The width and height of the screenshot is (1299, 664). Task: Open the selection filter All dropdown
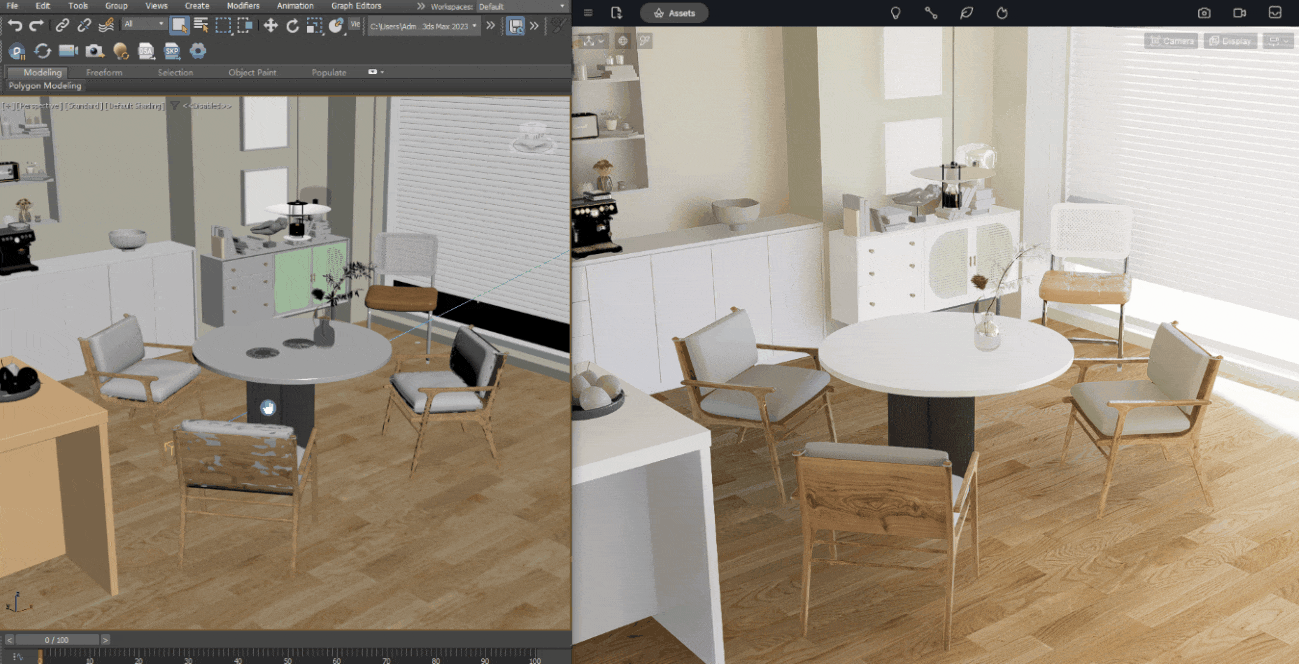145,25
